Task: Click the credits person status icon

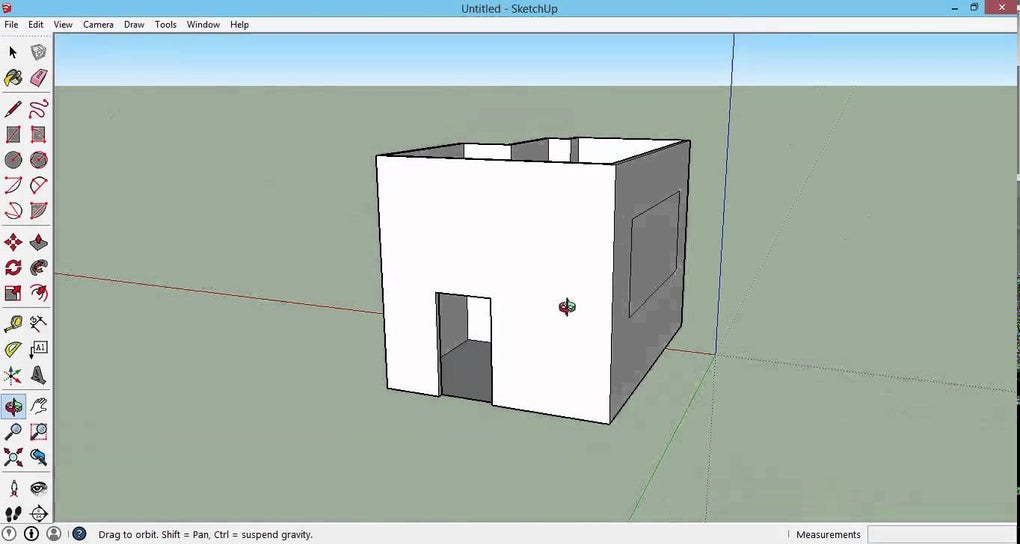Action: point(32,534)
